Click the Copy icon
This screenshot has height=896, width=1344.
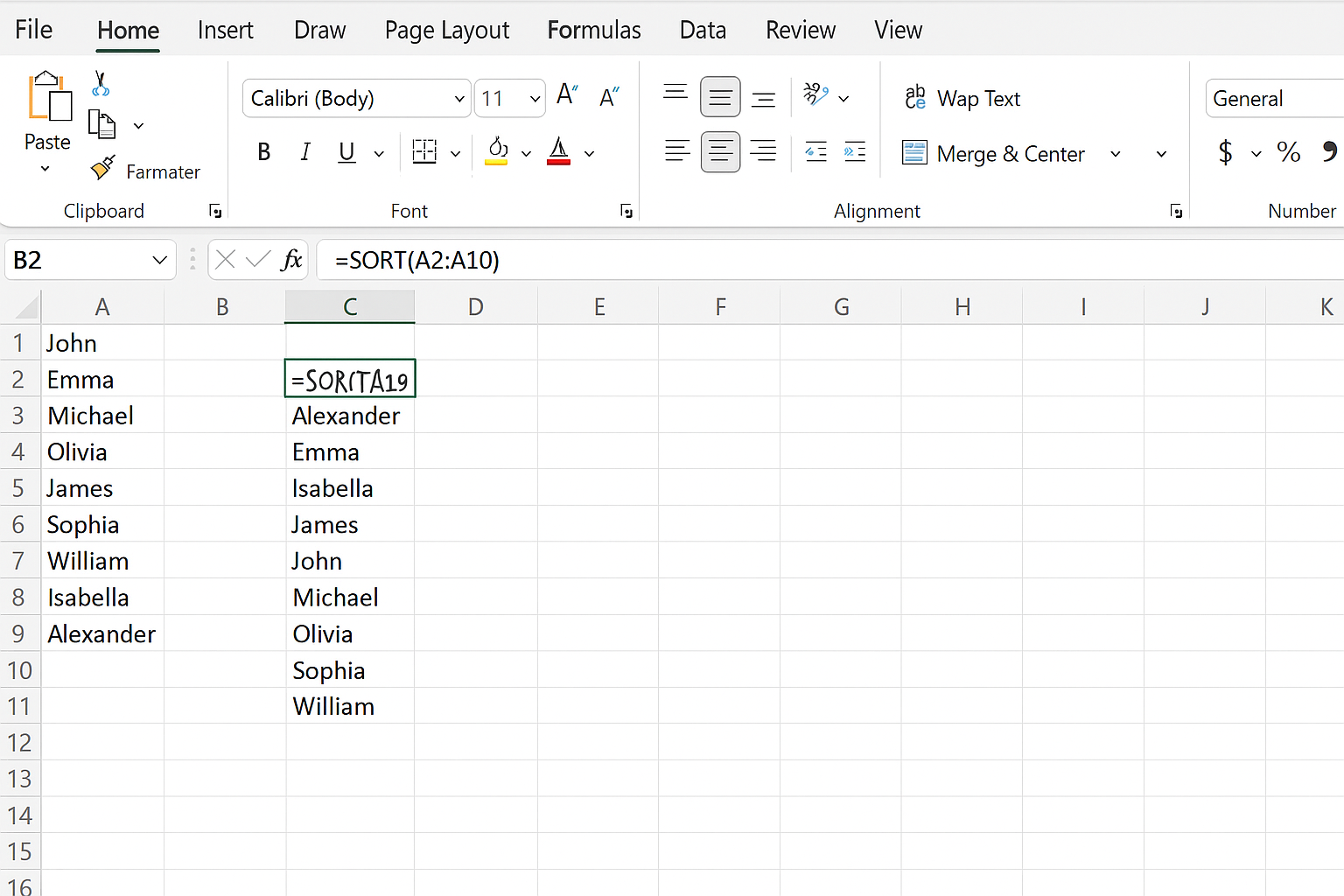click(101, 125)
